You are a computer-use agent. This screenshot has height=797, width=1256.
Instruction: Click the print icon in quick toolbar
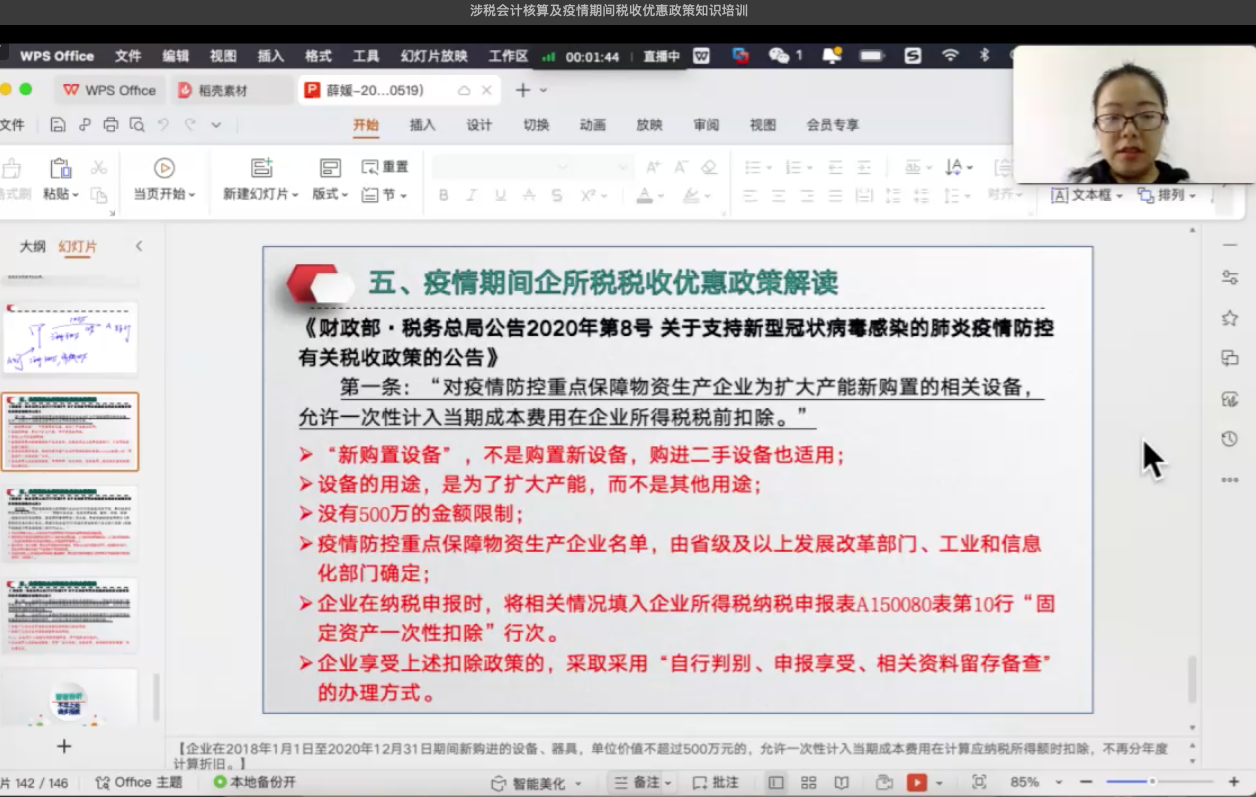click(111, 125)
